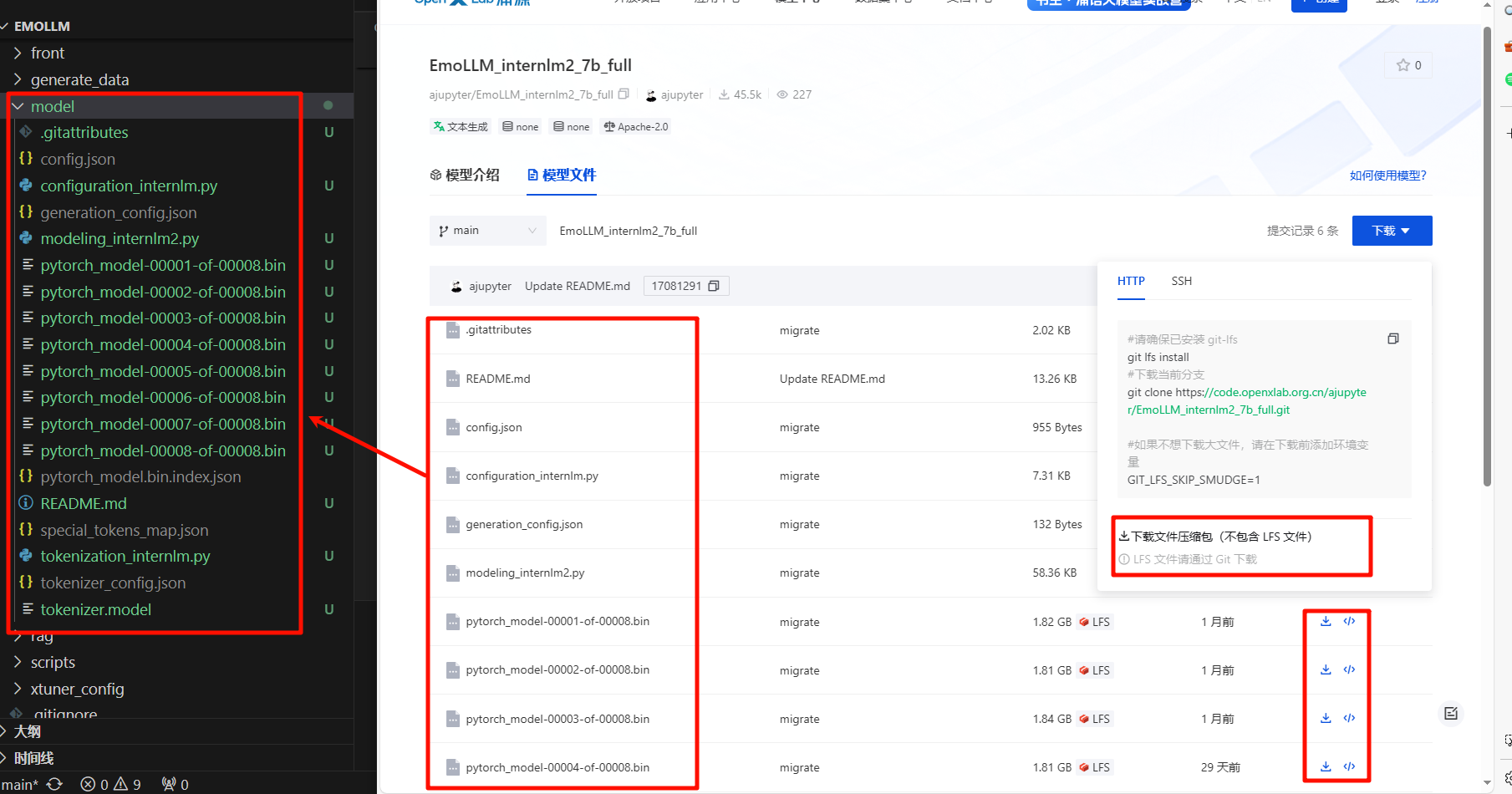
Task: Open the main branch dropdown
Action: pyautogui.click(x=487, y=231)
